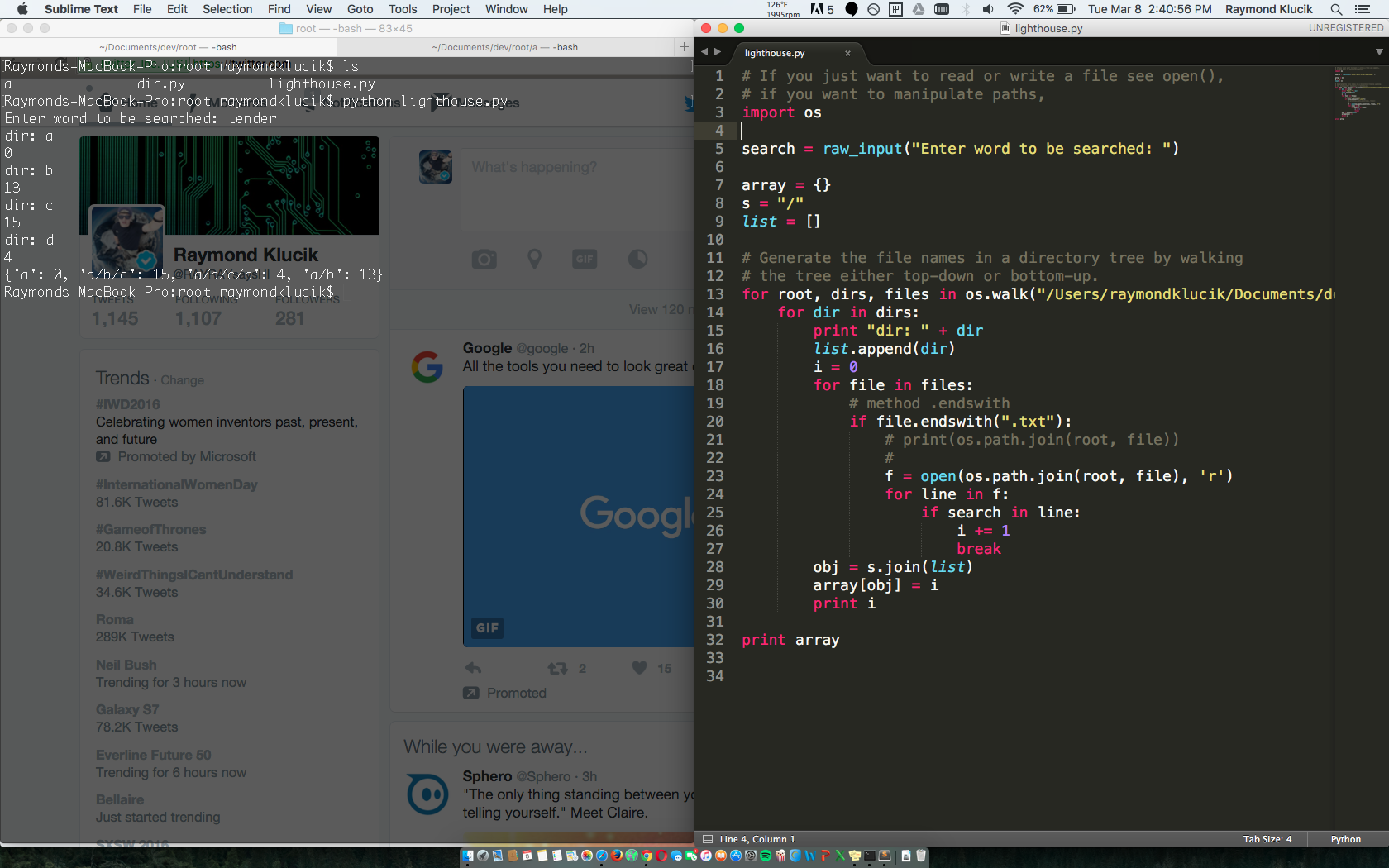Viewport: 1389px width, 868px height.
Task: Click the Raymond Klucik user menu
Action: (x=1268, y=9)
